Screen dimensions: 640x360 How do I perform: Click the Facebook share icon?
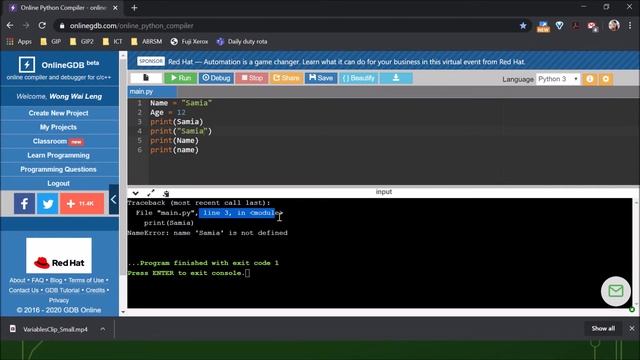(24, 203)
